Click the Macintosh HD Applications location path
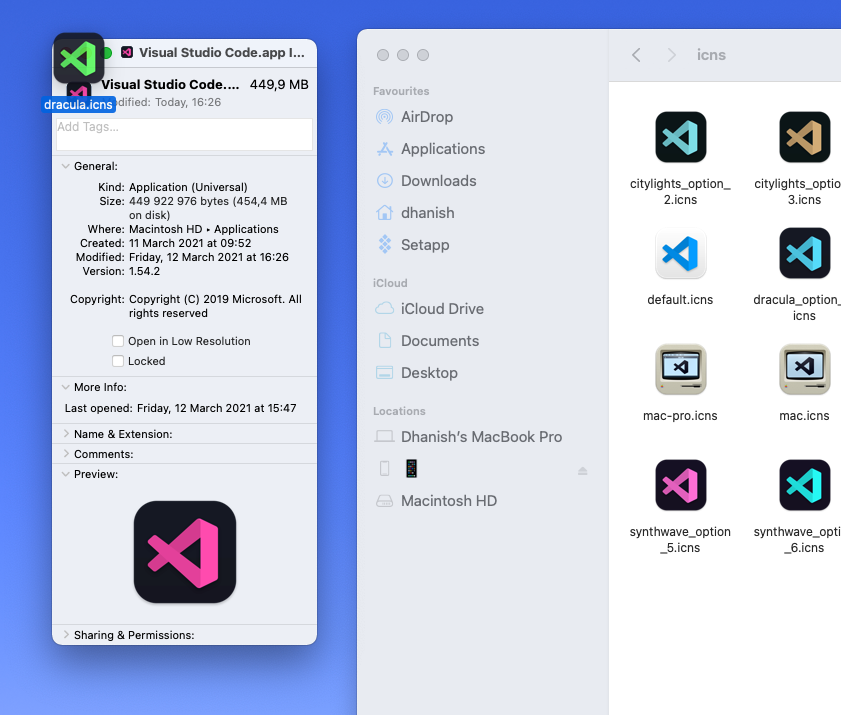 tap(204, 229)
